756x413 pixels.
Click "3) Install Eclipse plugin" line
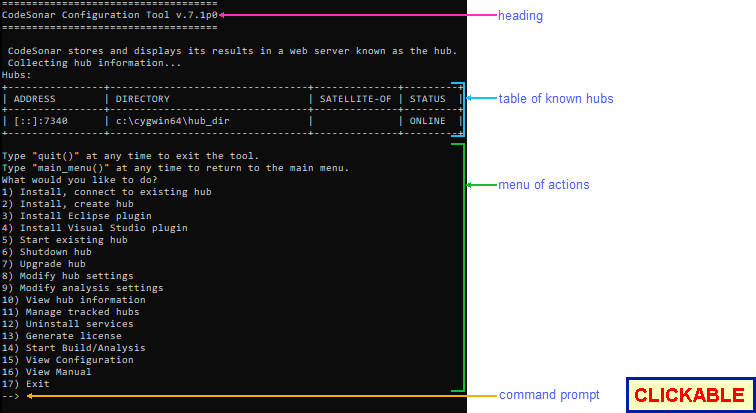click(77, 216)
